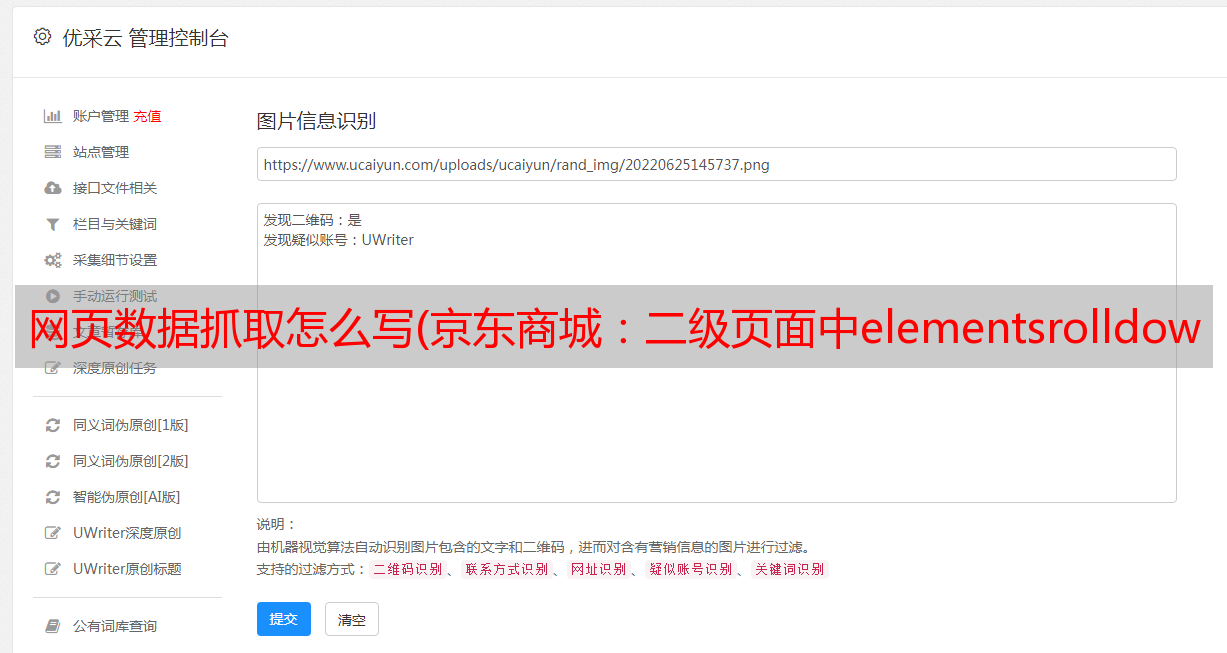Click inside the recognition result text area
Image resolution: width=1227 pixels, height=653 pixels.
(716, 353)
